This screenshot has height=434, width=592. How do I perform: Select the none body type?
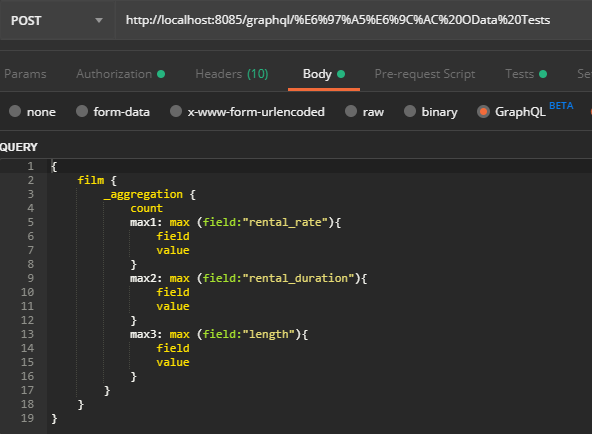pyautogui.click(x=32, y=112)
